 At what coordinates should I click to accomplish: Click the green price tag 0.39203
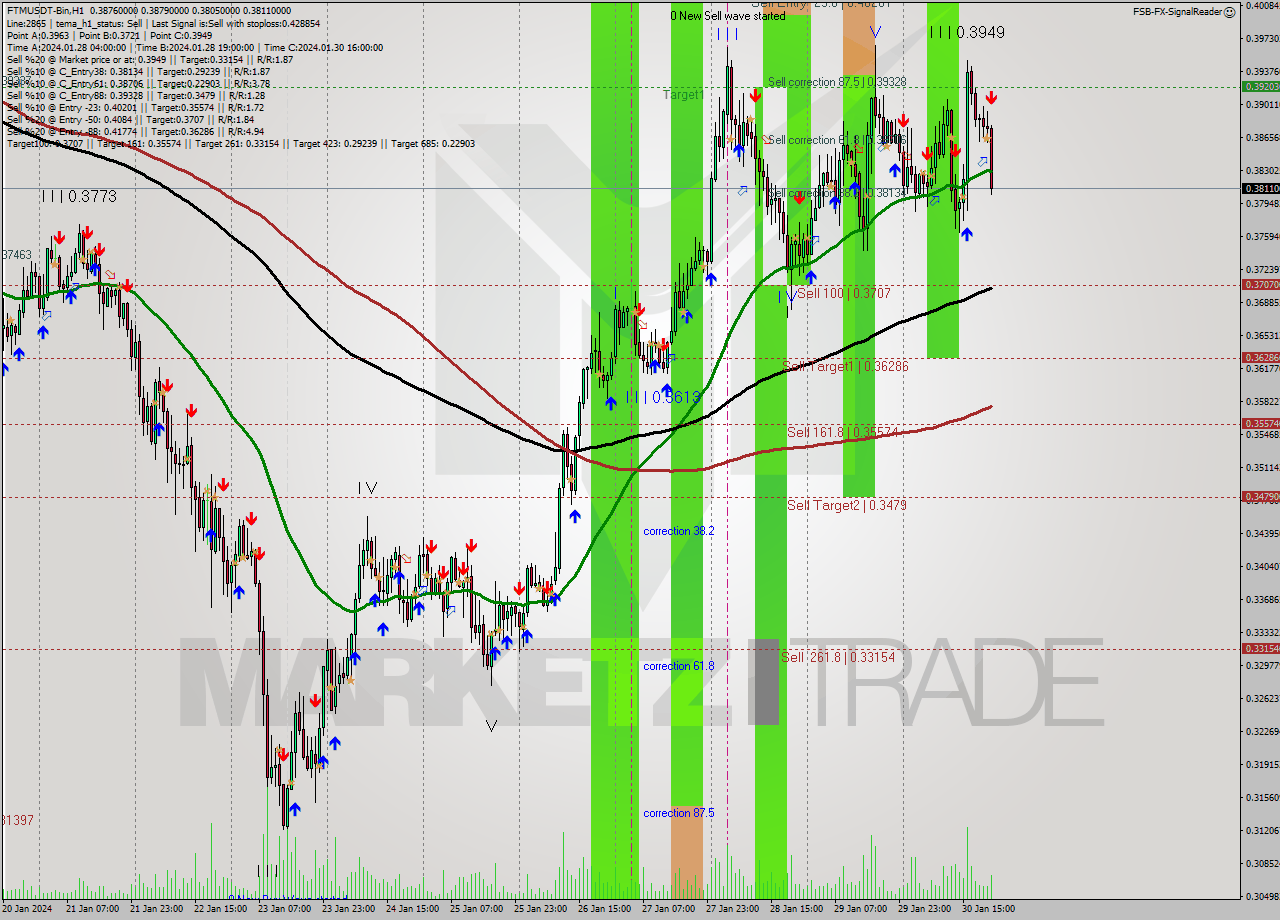point(1260,87)
